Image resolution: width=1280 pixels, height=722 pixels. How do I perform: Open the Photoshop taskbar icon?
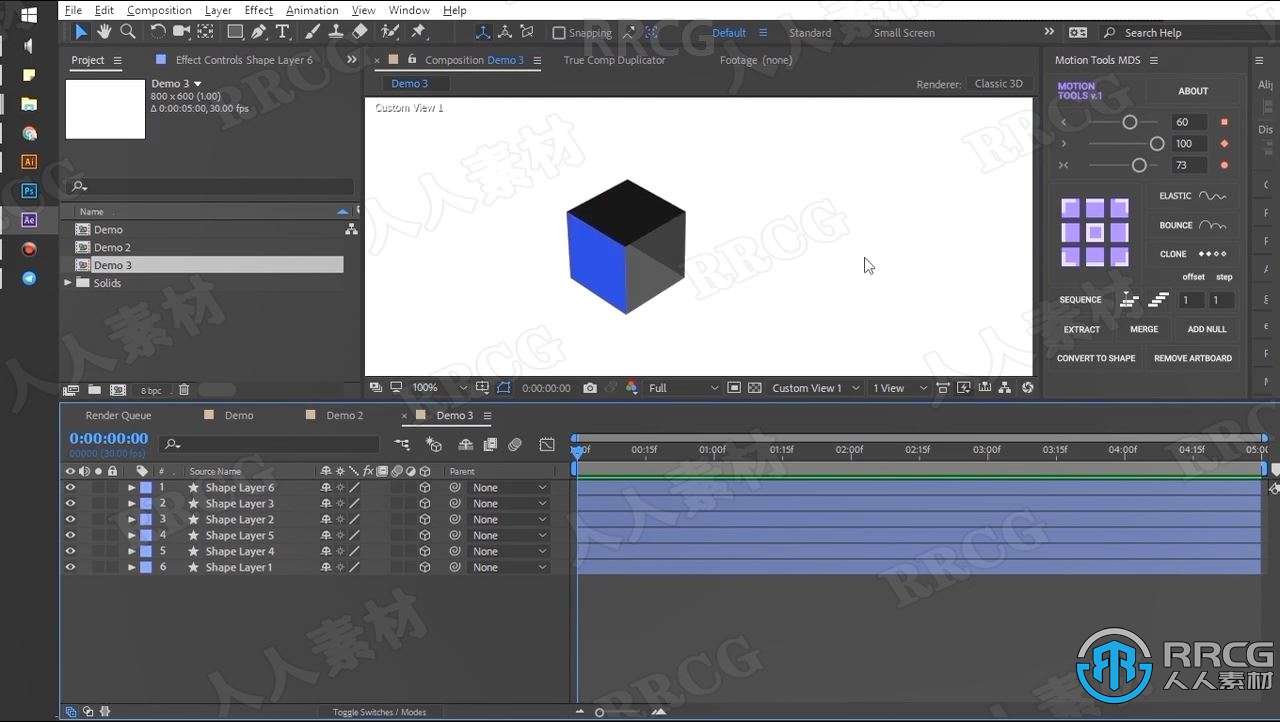[x=29, y=190]
